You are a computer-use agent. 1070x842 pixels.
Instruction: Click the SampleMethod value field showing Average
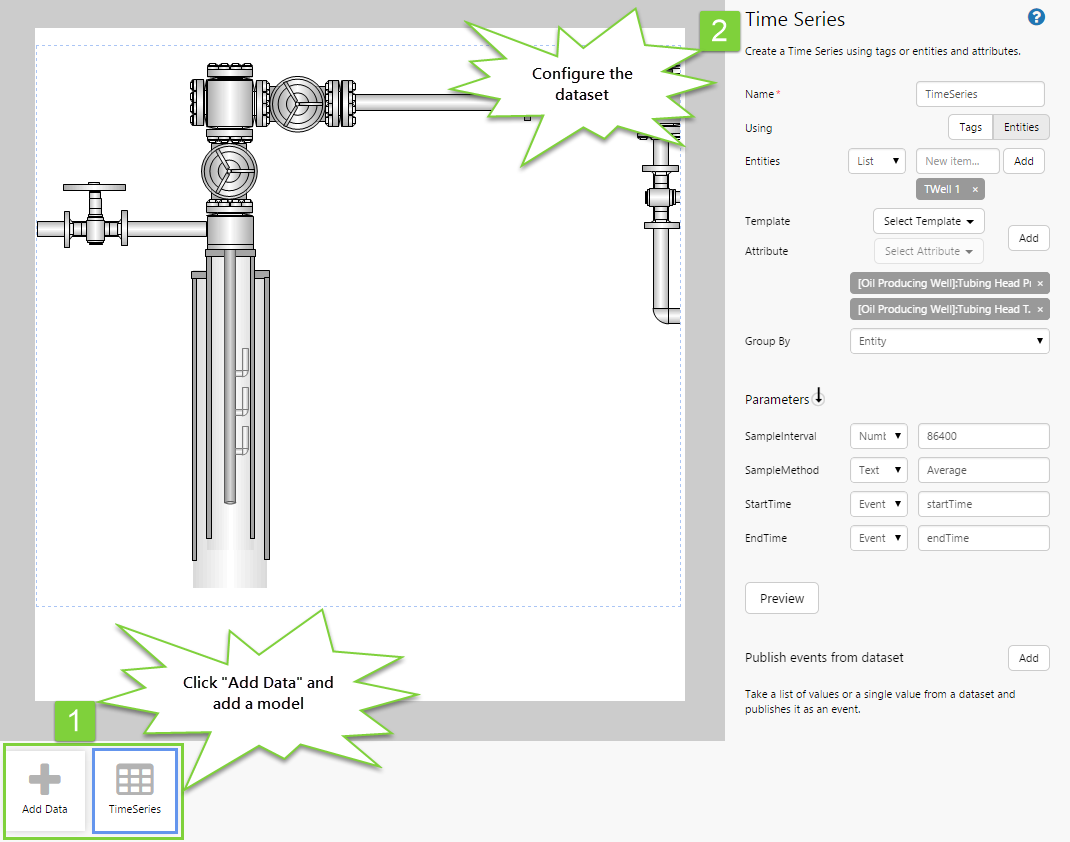983,470
